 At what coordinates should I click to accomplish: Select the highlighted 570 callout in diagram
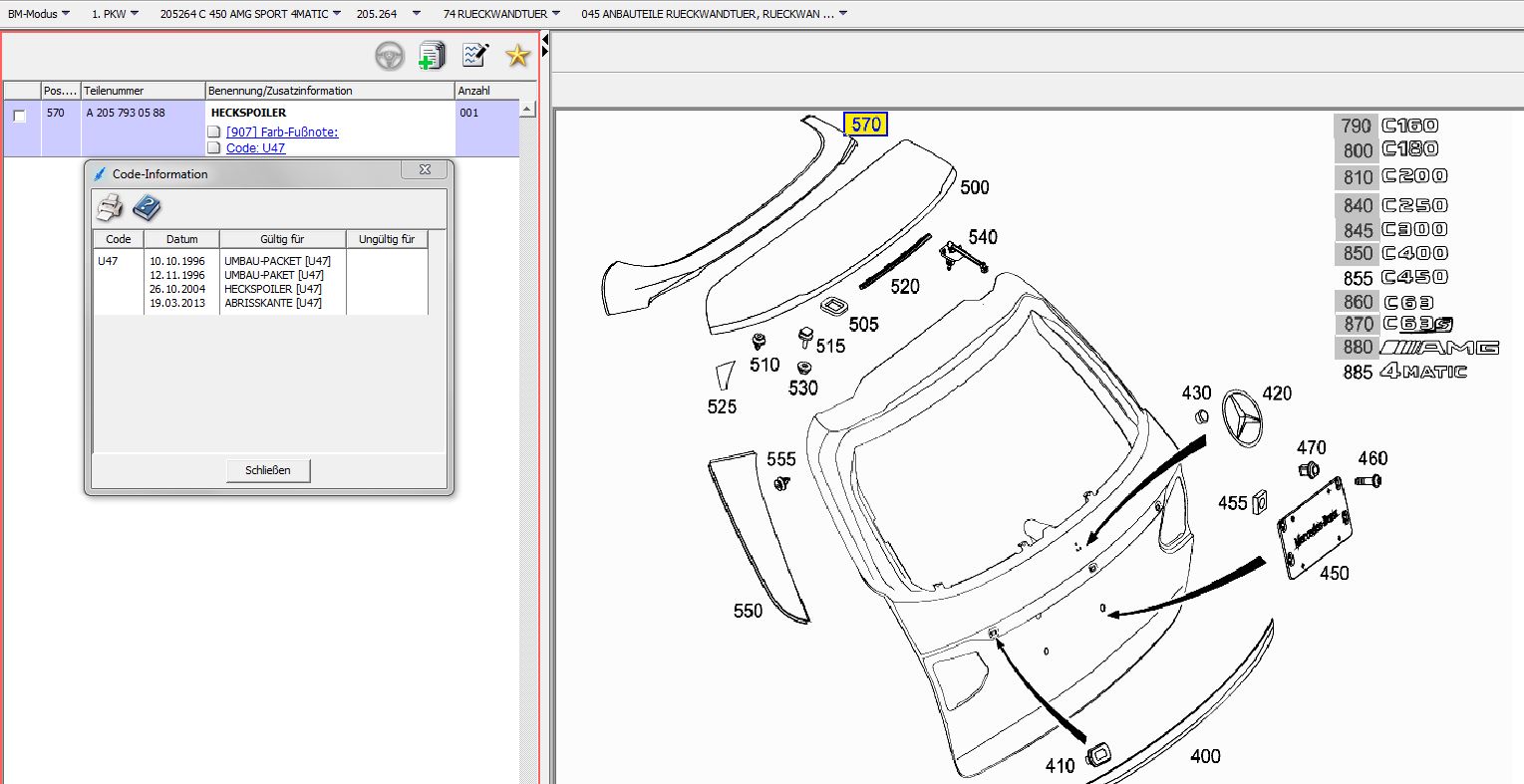click(866, 125)
